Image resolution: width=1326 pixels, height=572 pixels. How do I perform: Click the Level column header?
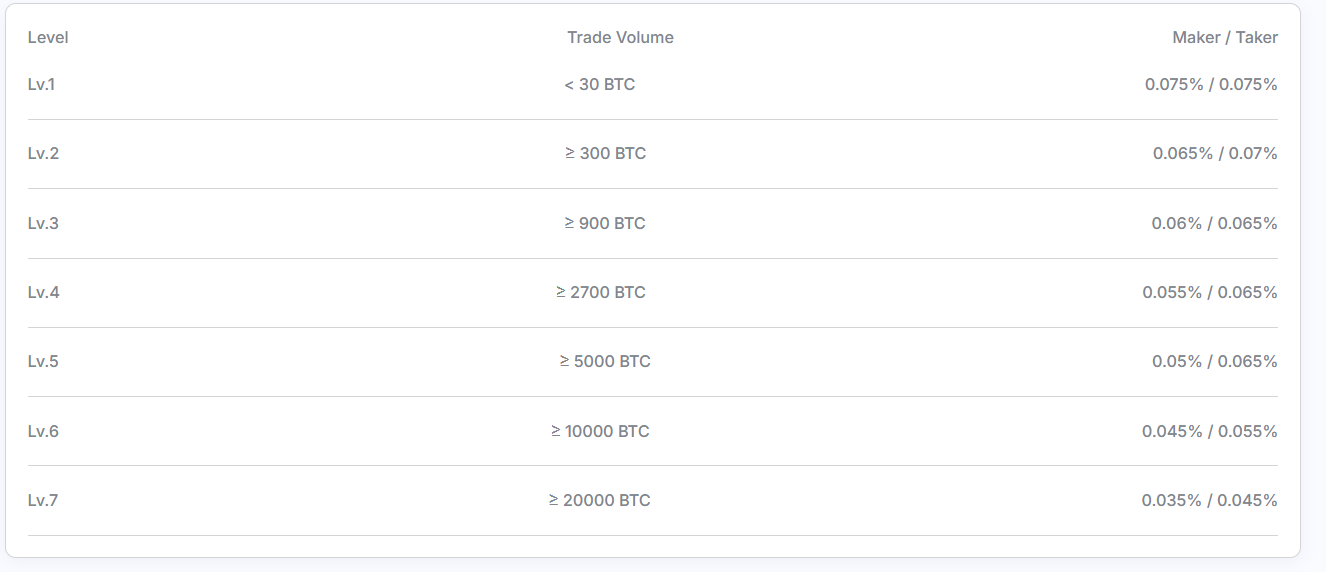click(48, 37)
